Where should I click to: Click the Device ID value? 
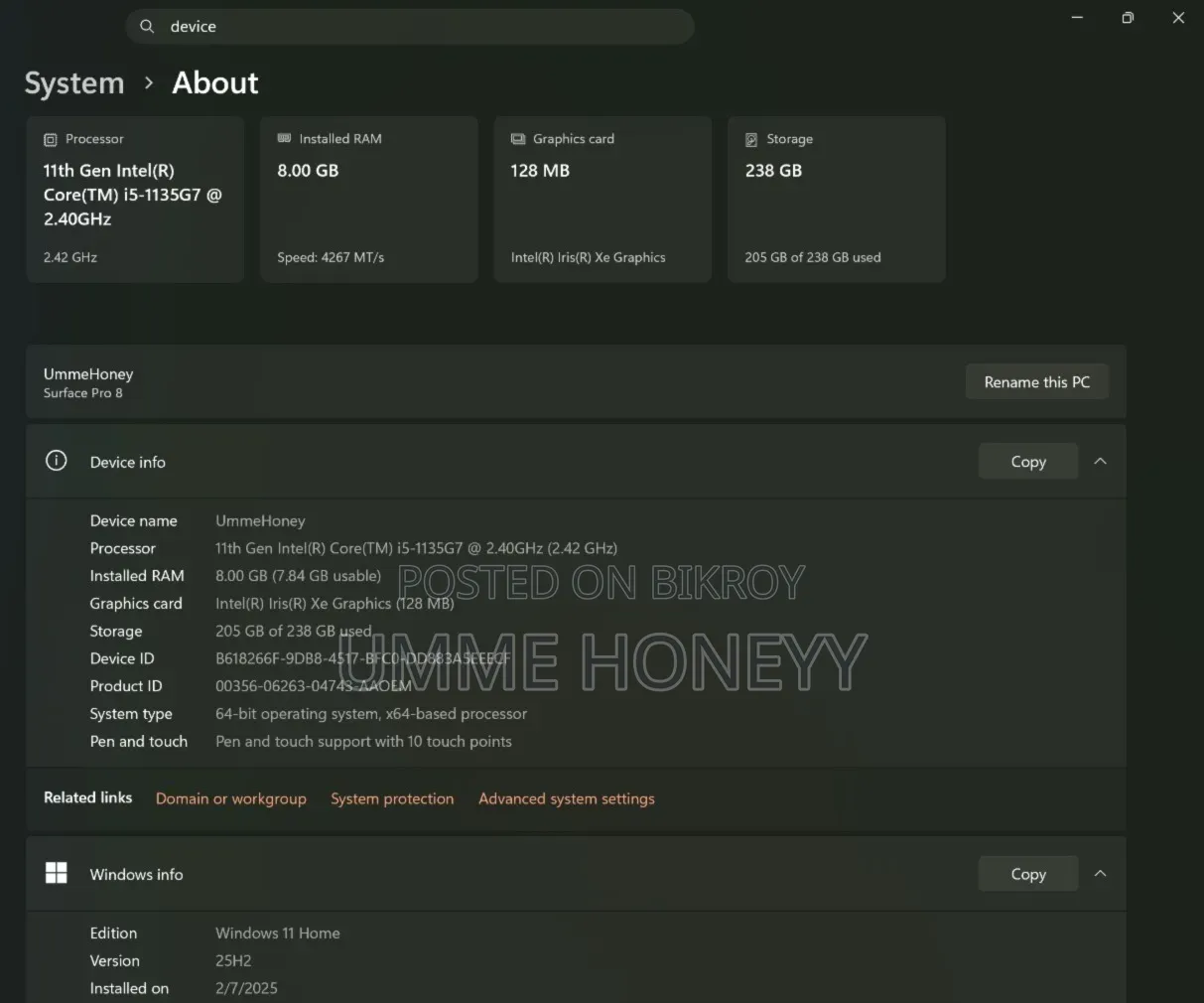point(363,658)
